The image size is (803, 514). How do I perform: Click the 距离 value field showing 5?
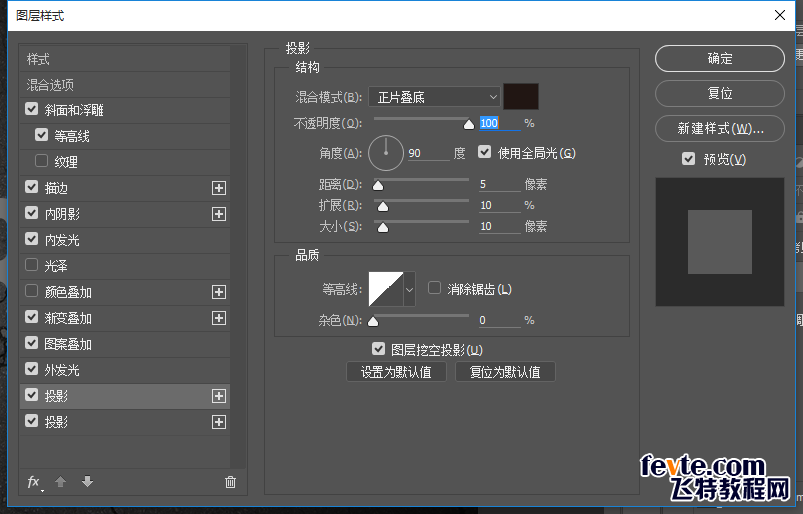click(499, 184)
